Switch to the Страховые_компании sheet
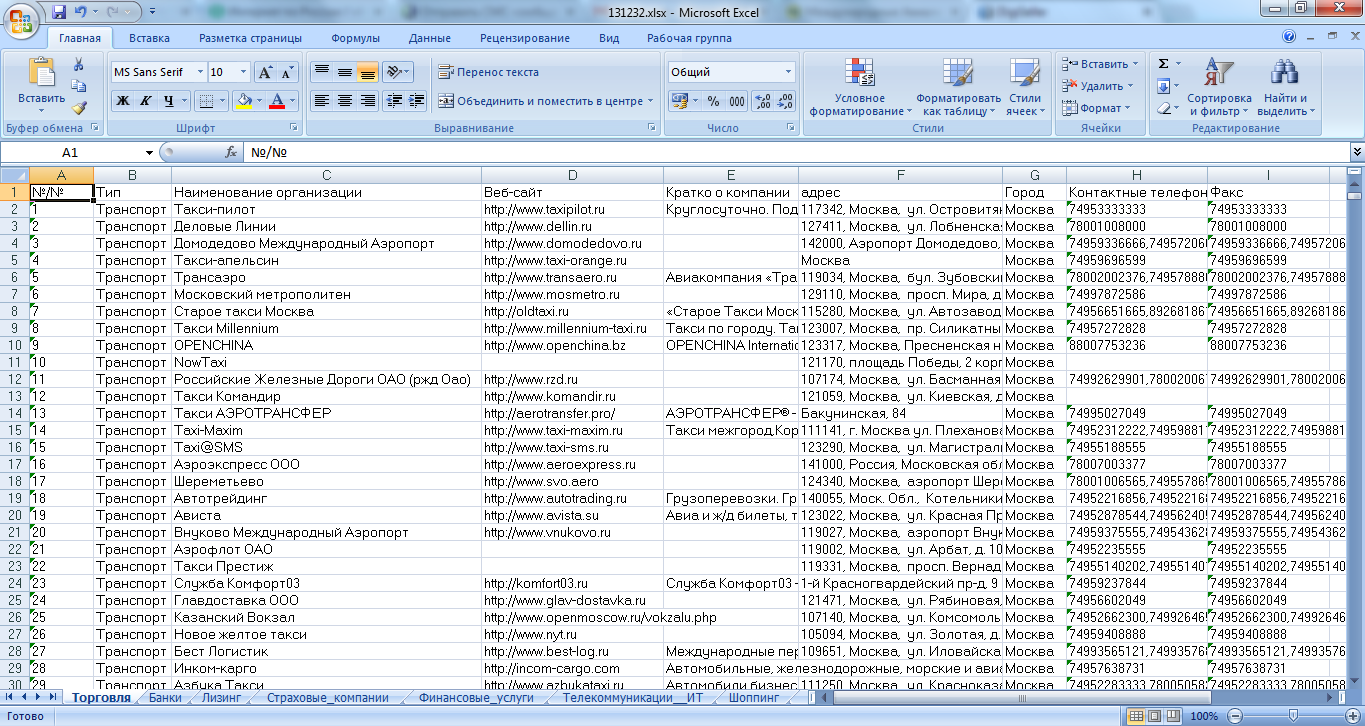1365x726 pixels. [328, 698]
